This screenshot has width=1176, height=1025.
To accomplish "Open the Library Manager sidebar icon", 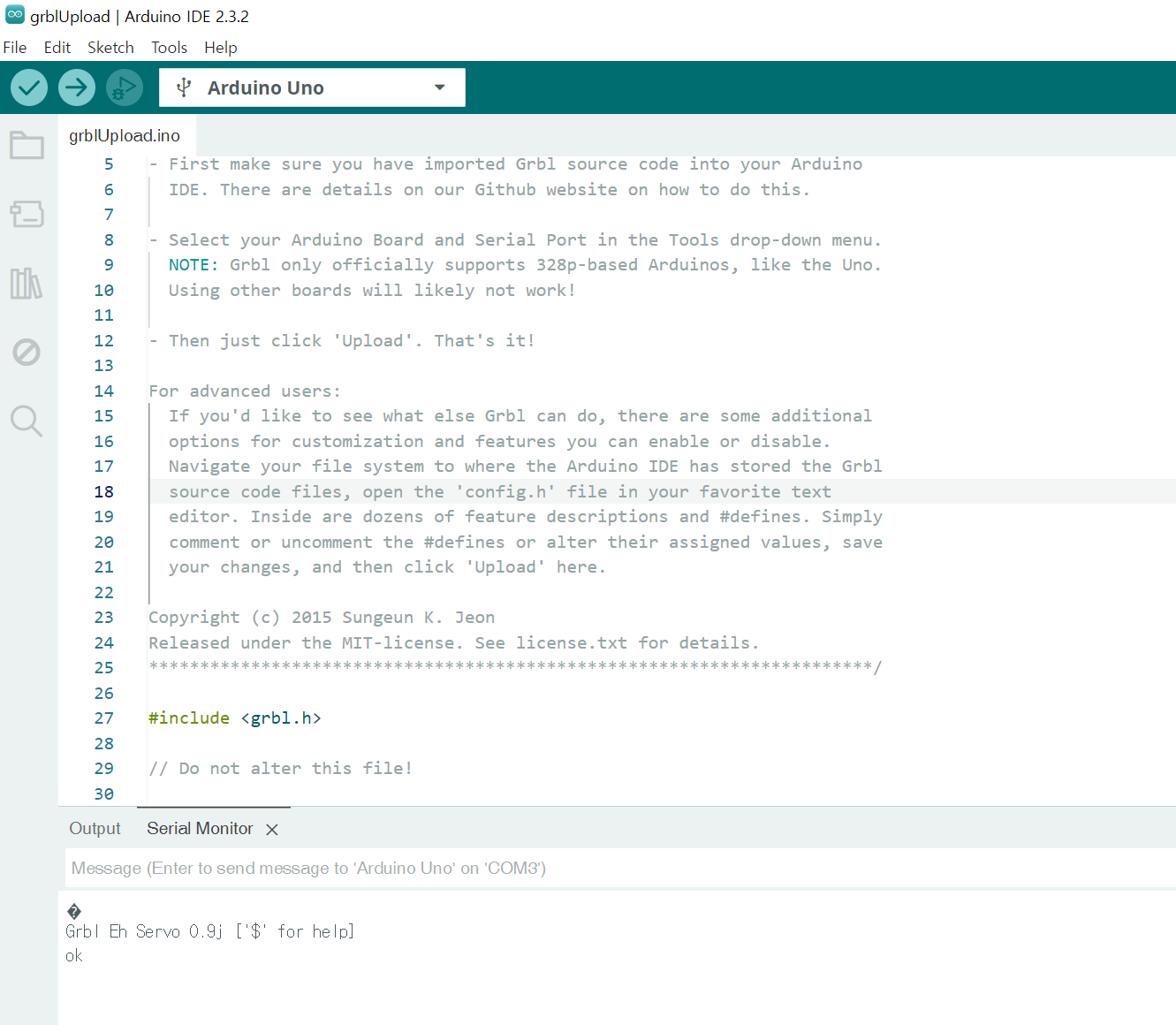I will (x=27, y=284).
